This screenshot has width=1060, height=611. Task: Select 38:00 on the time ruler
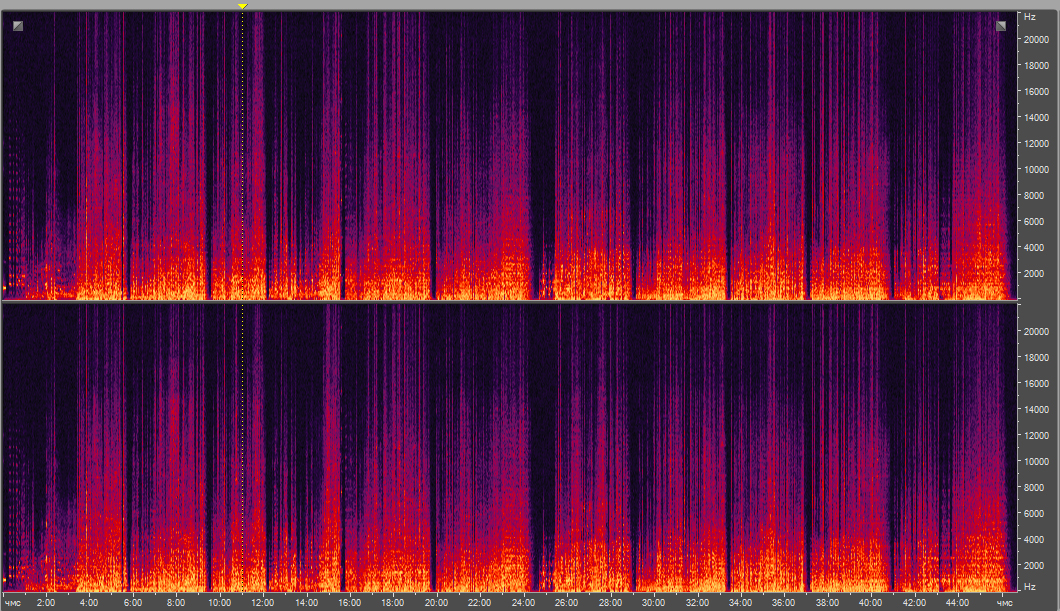pyautogui.click(x=827, y=603)
